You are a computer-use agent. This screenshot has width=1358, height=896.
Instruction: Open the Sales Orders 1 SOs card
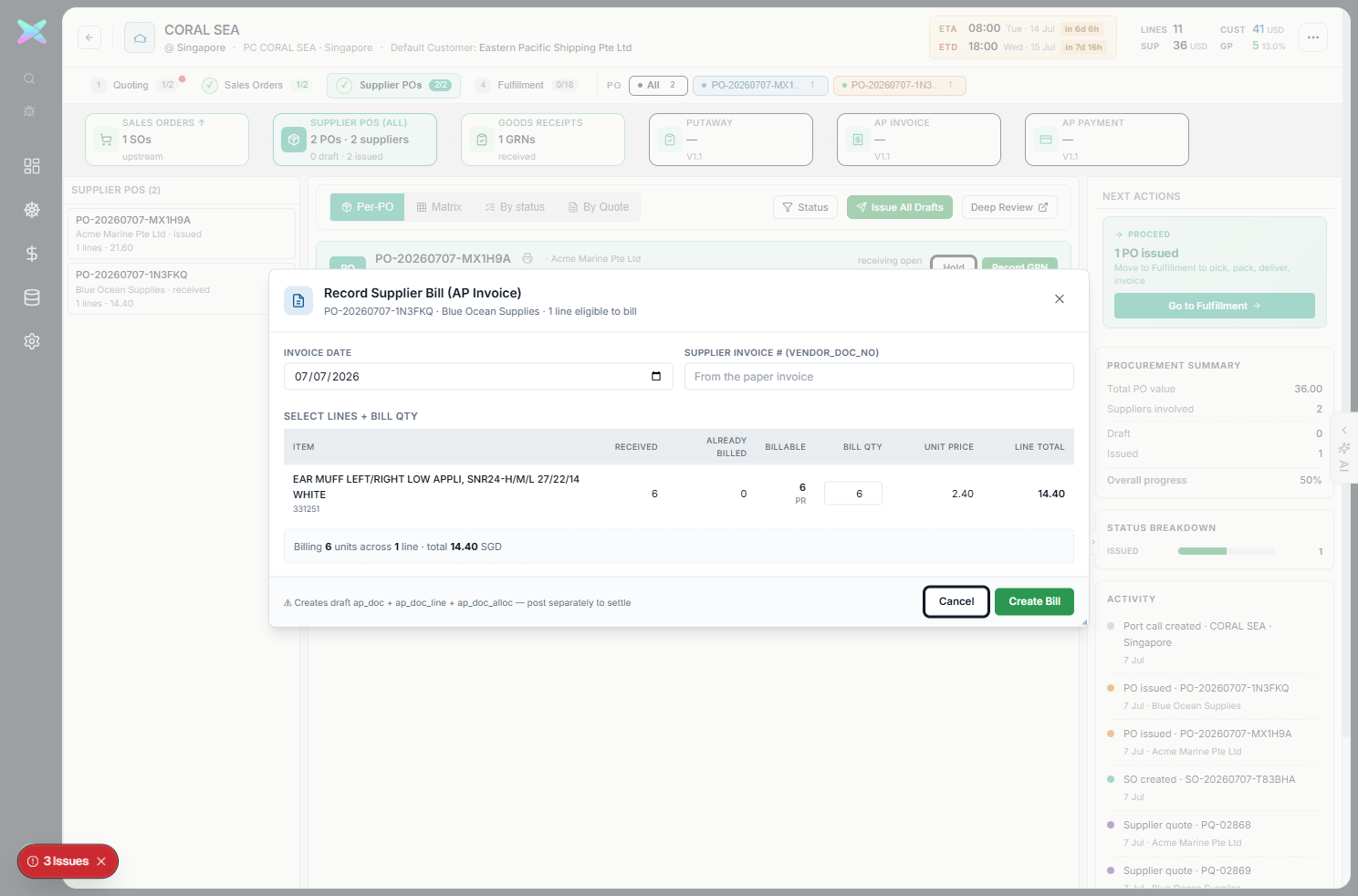click(x=167, y=140)
